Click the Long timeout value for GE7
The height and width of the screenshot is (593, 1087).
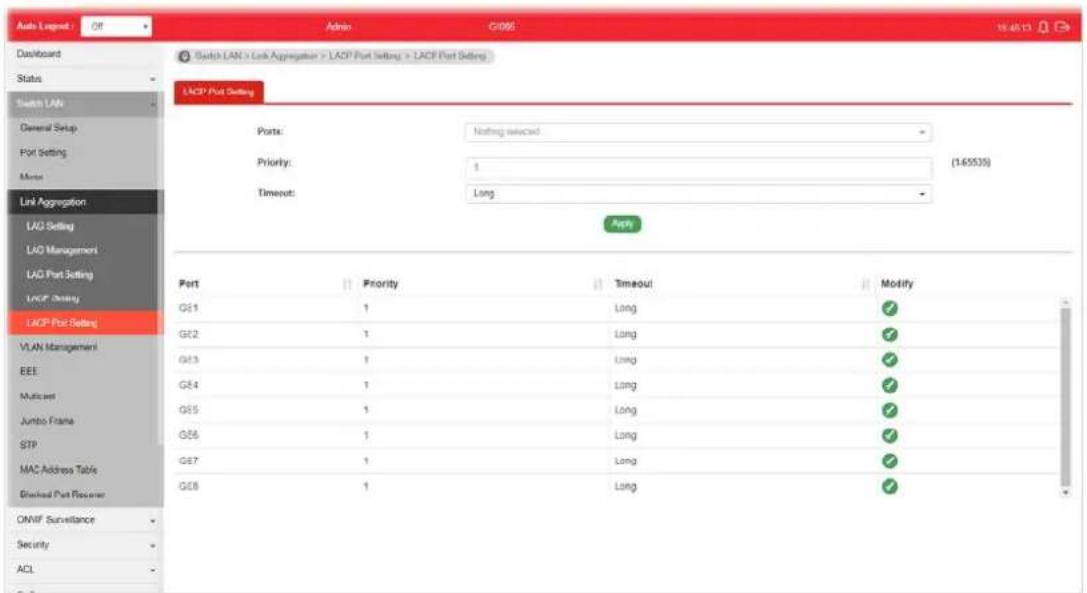click(625, 461)
